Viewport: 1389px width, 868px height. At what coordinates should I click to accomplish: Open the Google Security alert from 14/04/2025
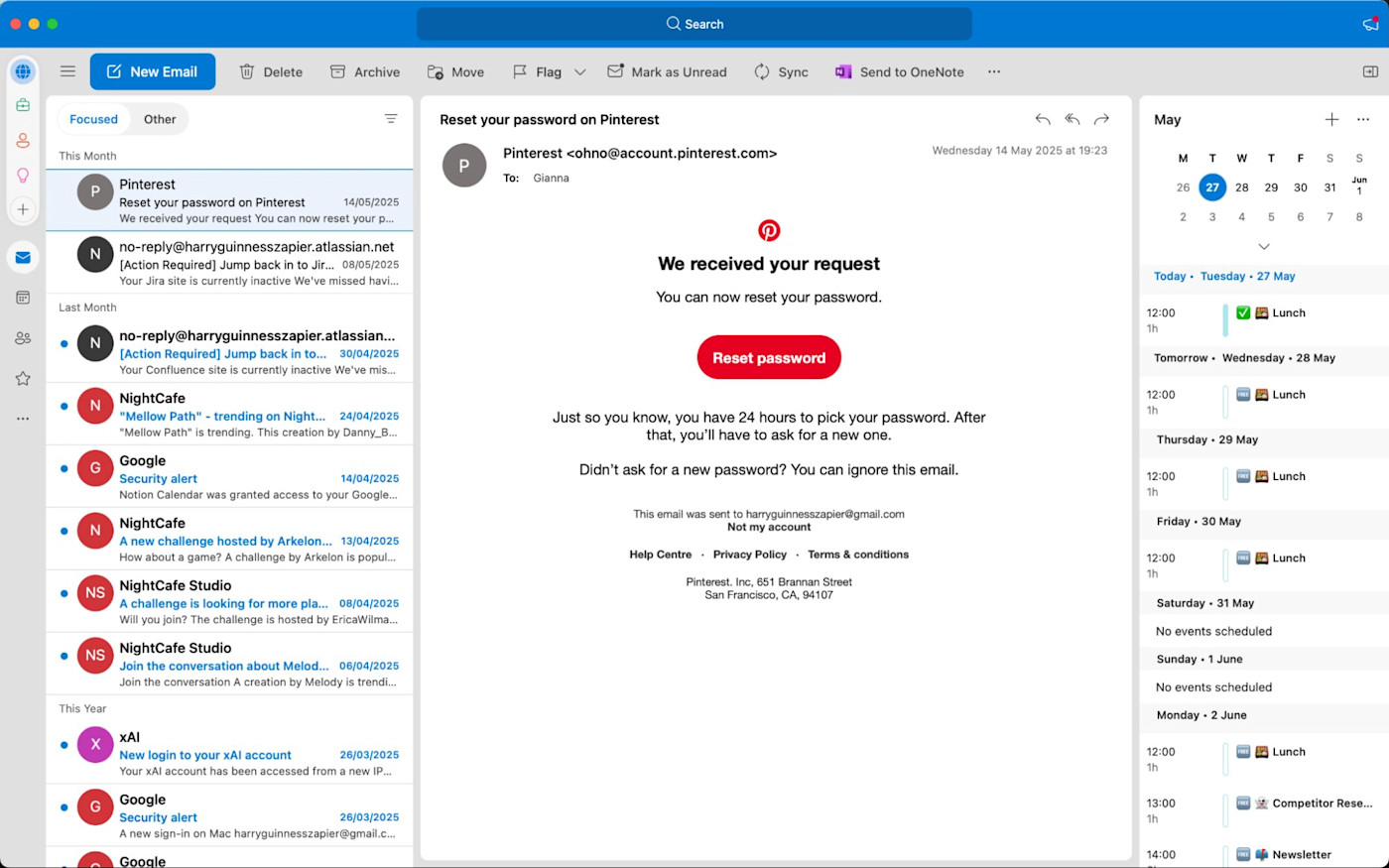229,477
